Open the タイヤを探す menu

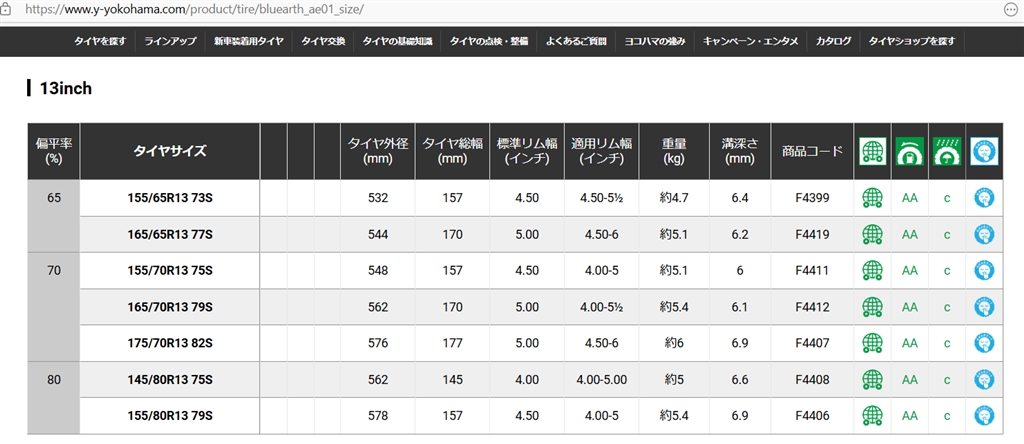point(100,42)
